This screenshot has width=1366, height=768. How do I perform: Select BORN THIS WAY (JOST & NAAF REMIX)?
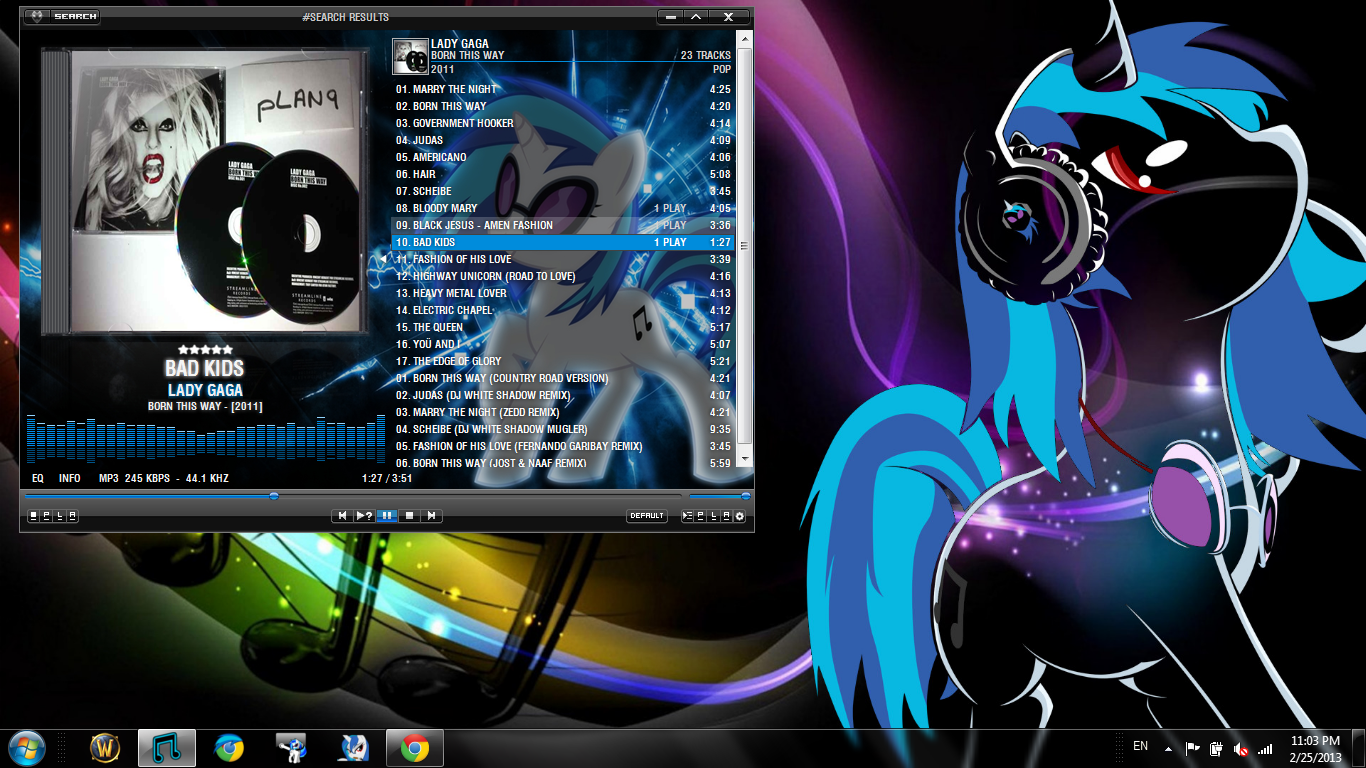click(x=562, y=463)
